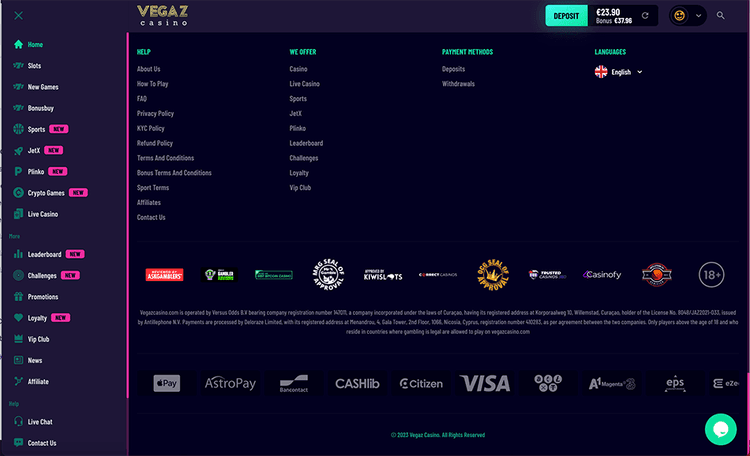Open the Privacy Policy link
The width and height of the screenshot is (750, 456).
155,113
